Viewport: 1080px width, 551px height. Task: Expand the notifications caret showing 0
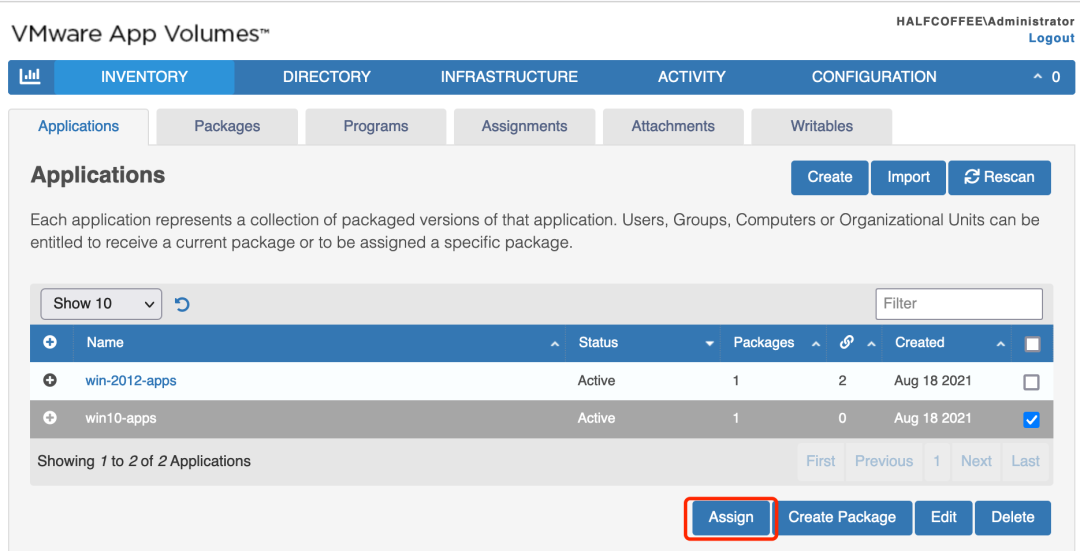click(1046, 77)
